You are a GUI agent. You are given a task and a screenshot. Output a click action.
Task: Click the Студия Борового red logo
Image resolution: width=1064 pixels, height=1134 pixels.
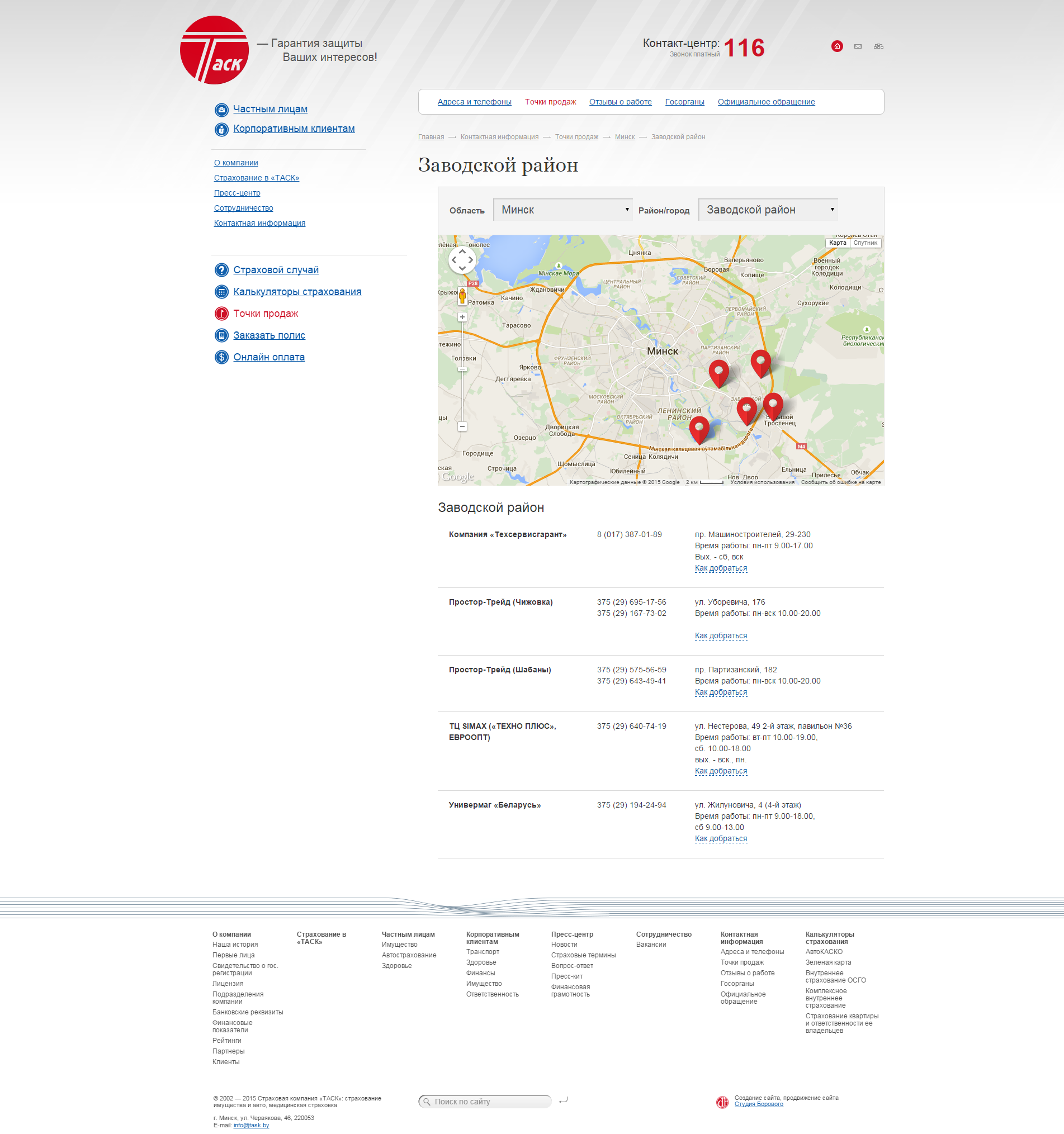click(x=722, y=1103)
